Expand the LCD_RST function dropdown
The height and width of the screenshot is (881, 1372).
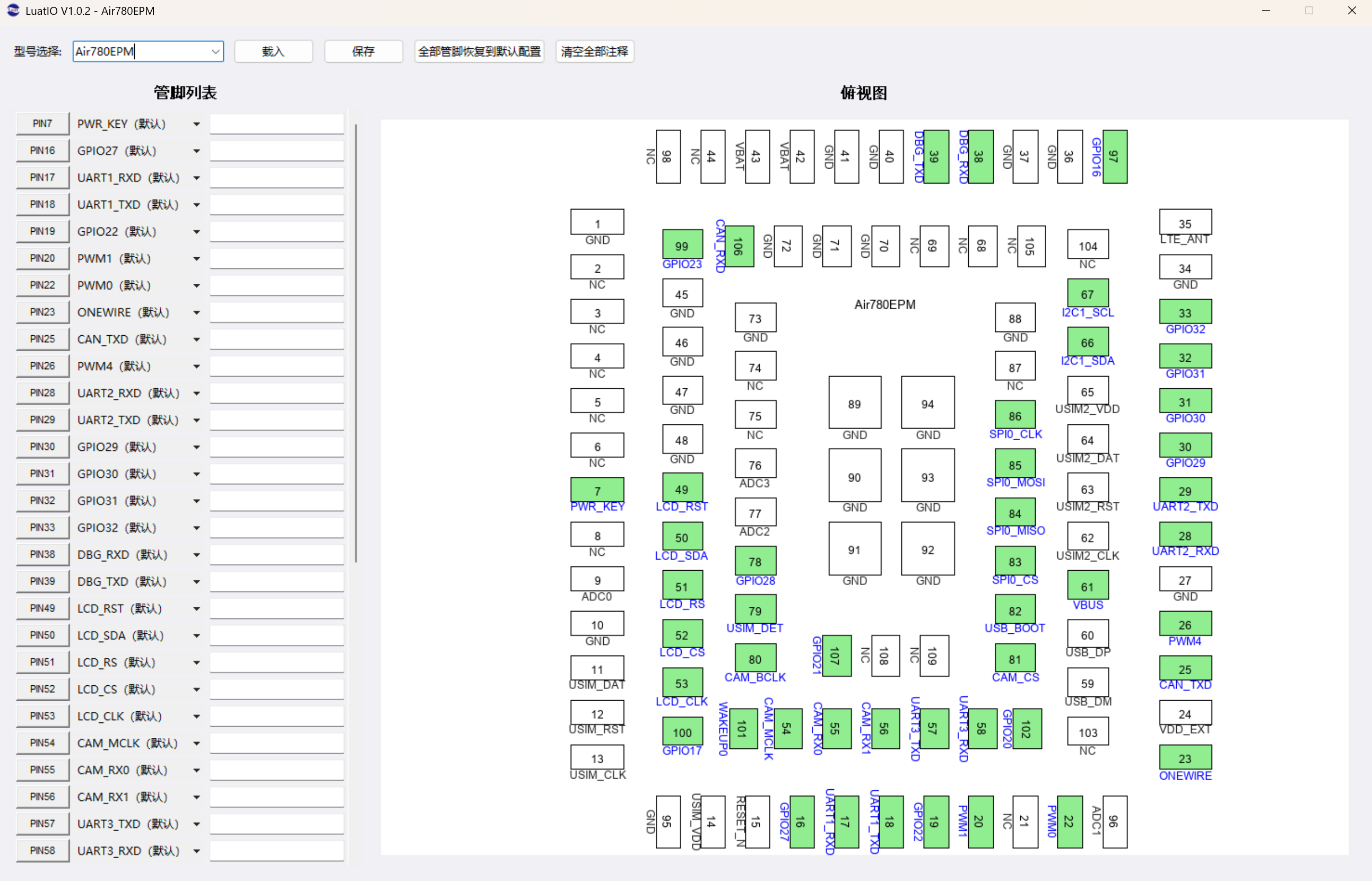(x=196, y=609)
